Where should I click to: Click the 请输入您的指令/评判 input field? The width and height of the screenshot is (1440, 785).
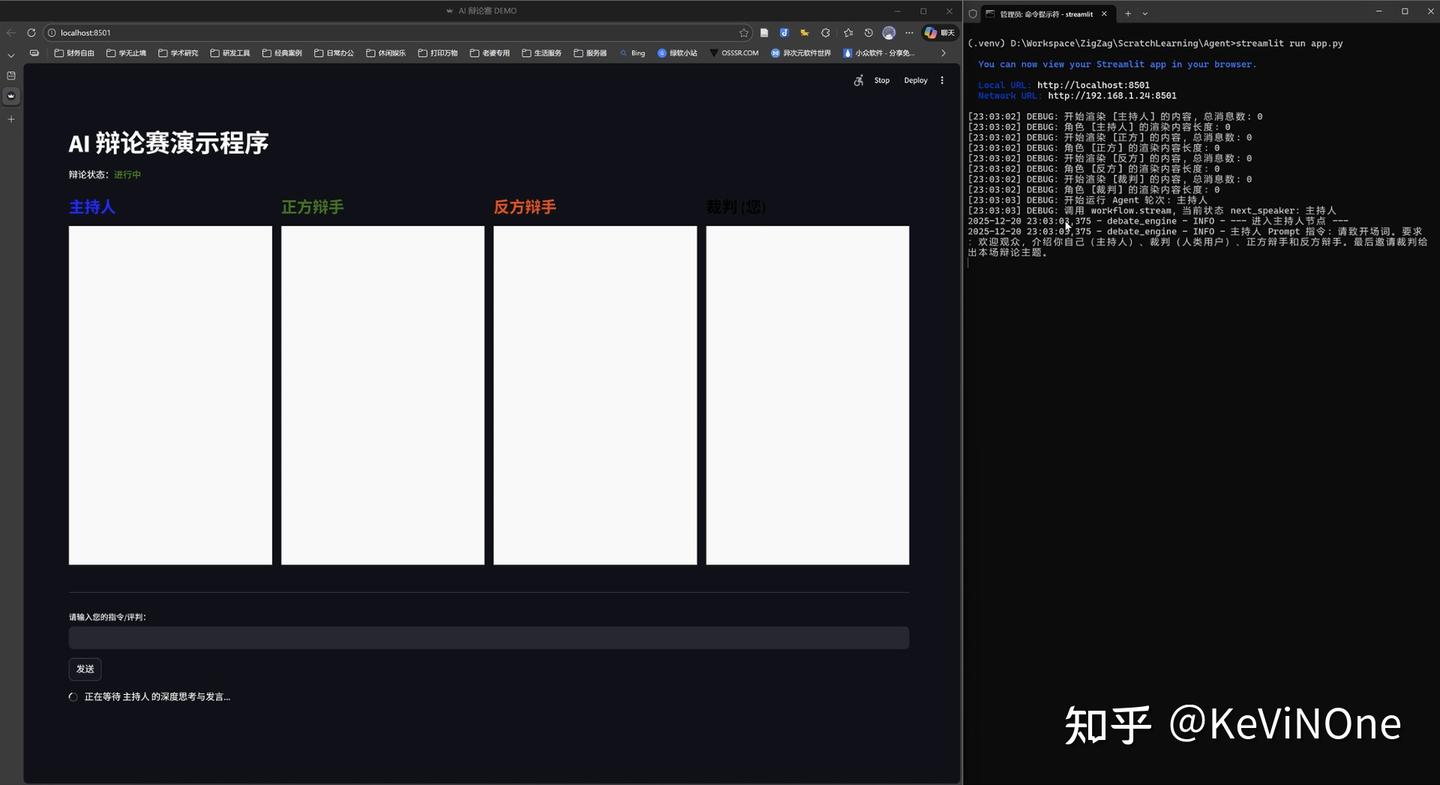tap(488, 637)
